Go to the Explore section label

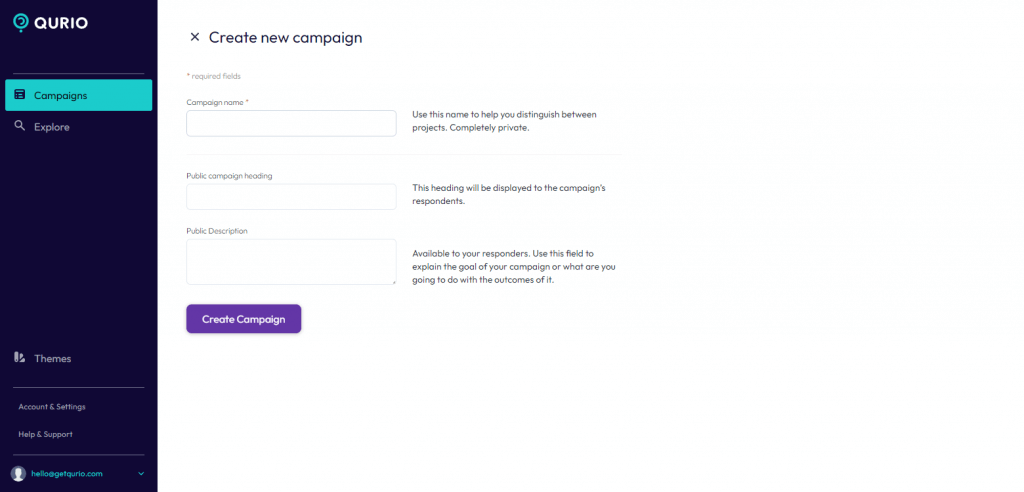pos(52,127)
